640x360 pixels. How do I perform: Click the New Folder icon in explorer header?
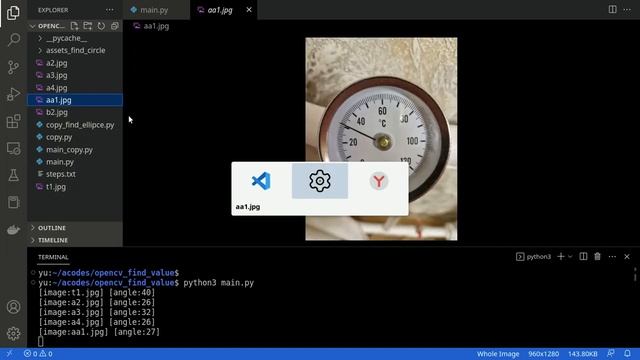(x=88, y=26)
